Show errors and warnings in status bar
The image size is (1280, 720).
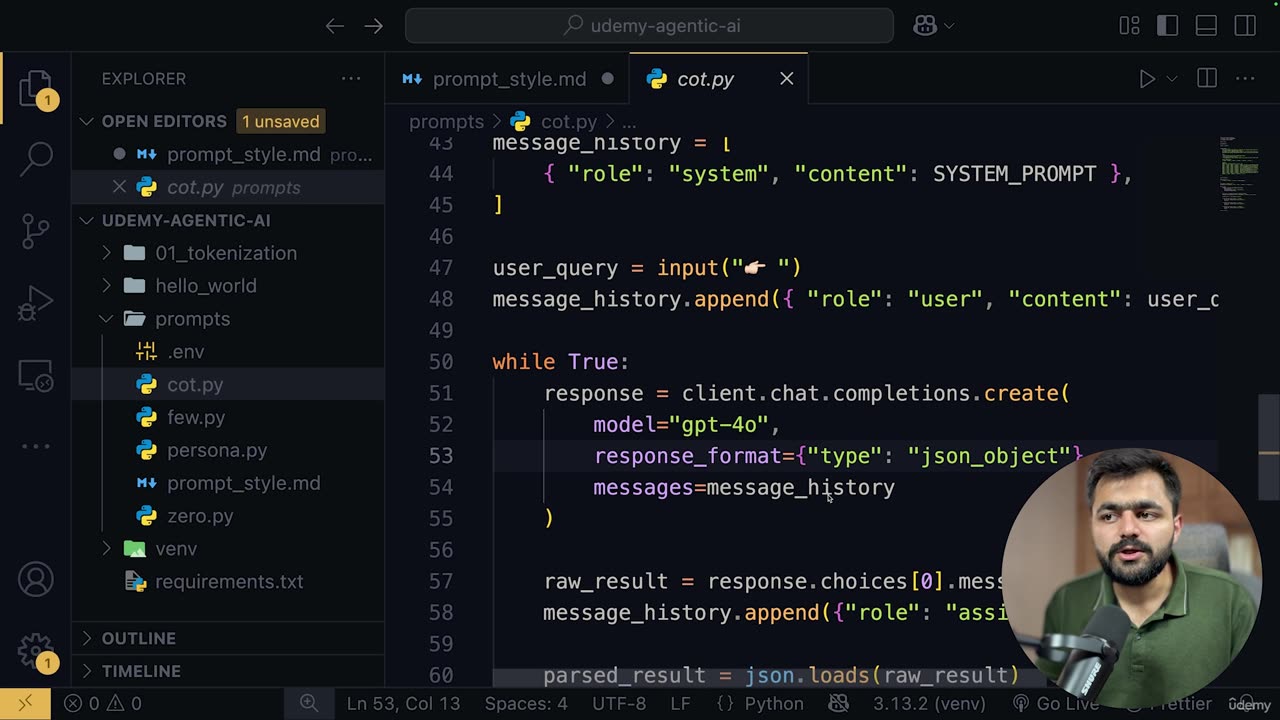[x=102, y=704]
